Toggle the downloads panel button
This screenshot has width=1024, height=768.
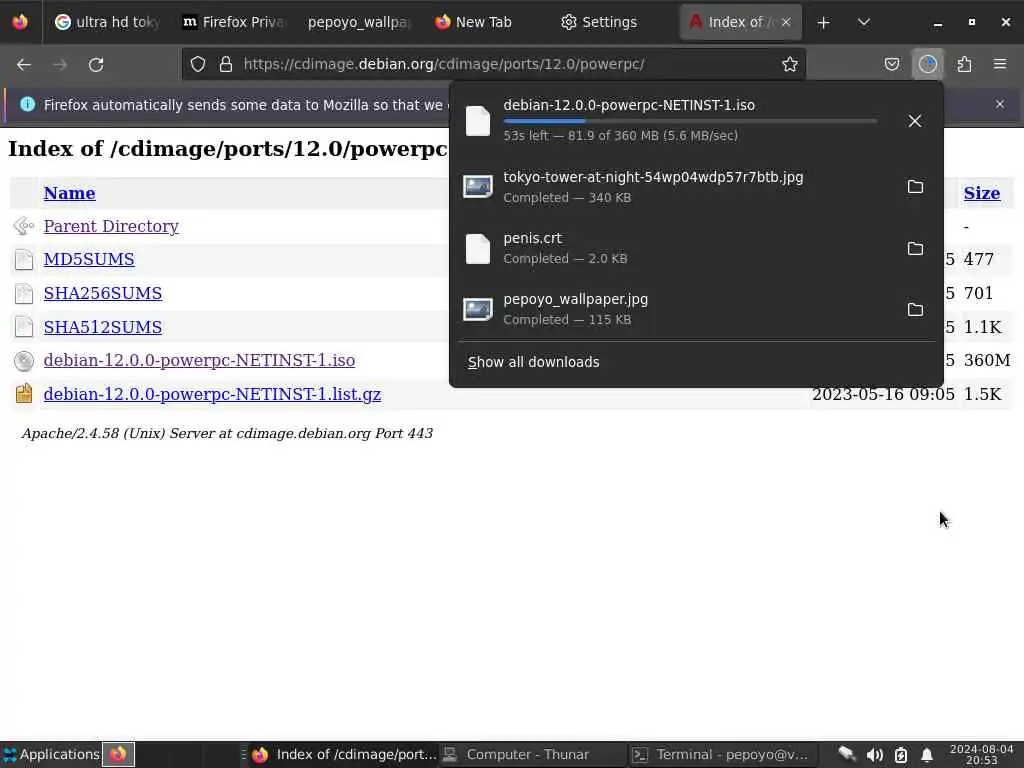pyautogui.click(x=927, y=64)
